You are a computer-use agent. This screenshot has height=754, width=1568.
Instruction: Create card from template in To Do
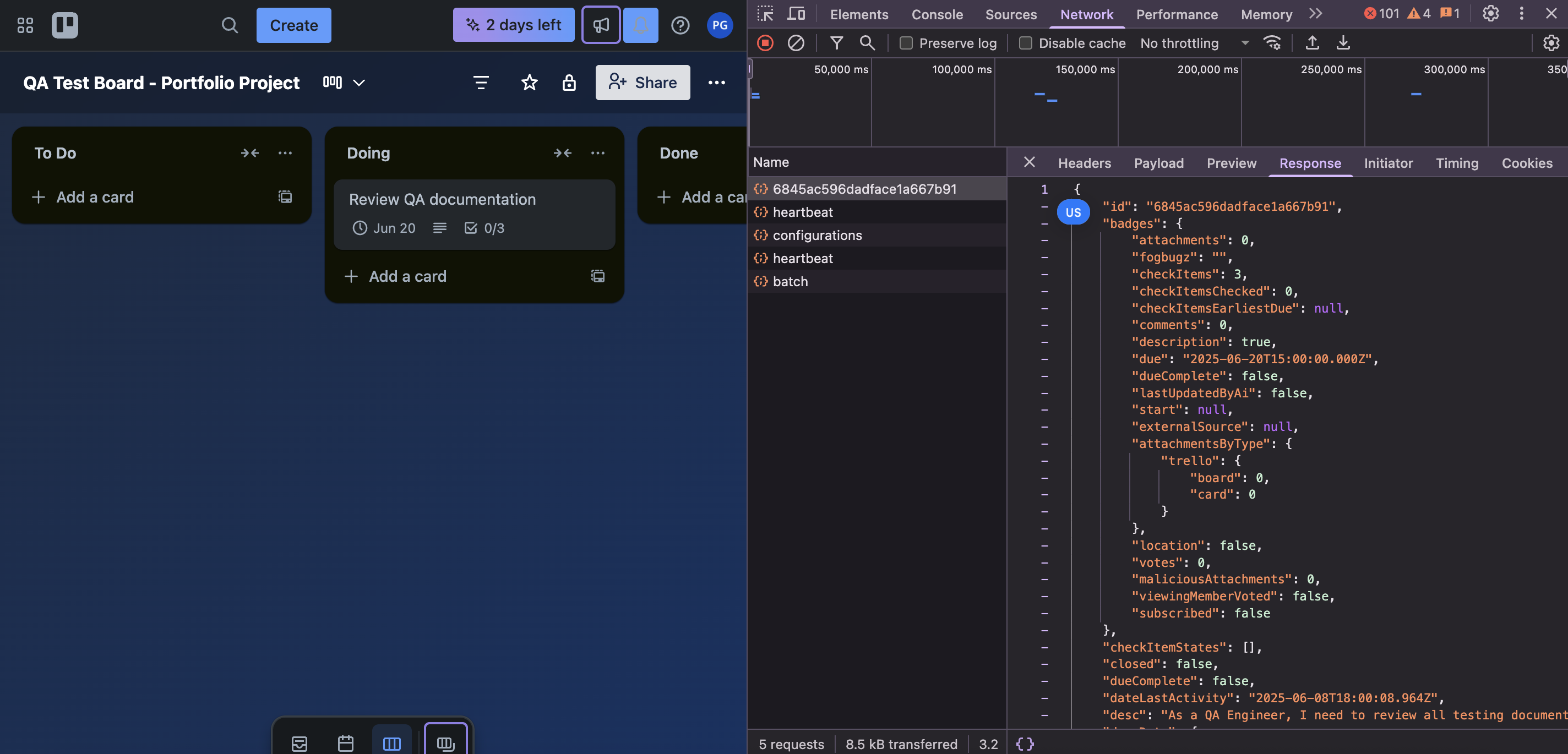coord(285,196)
